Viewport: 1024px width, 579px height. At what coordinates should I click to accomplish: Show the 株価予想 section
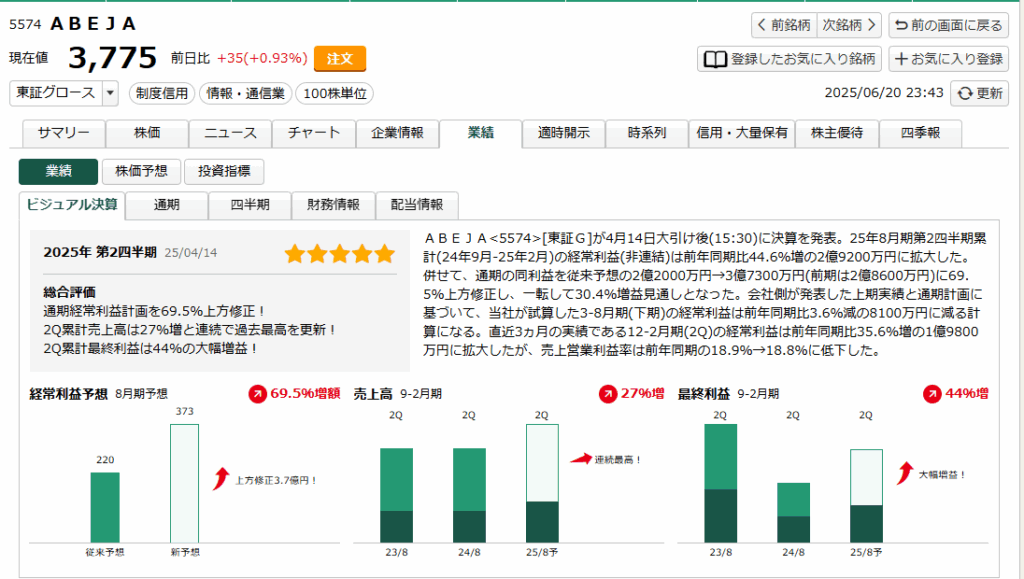click(141, 172)
